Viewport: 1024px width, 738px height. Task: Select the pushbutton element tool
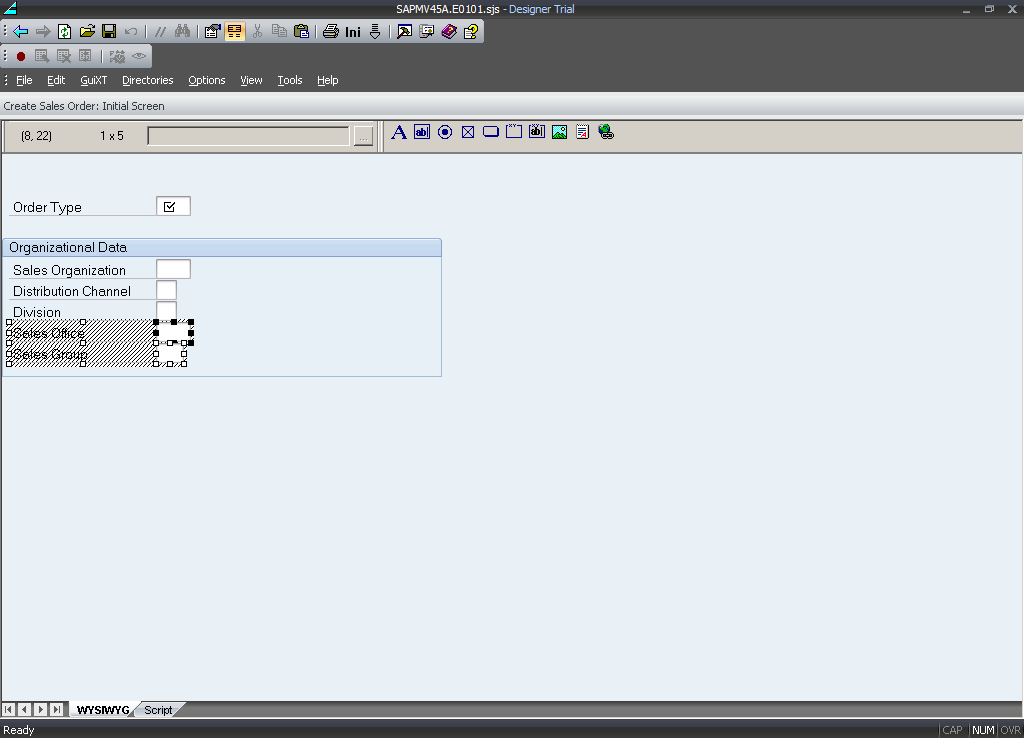click(x=491, y=132)
